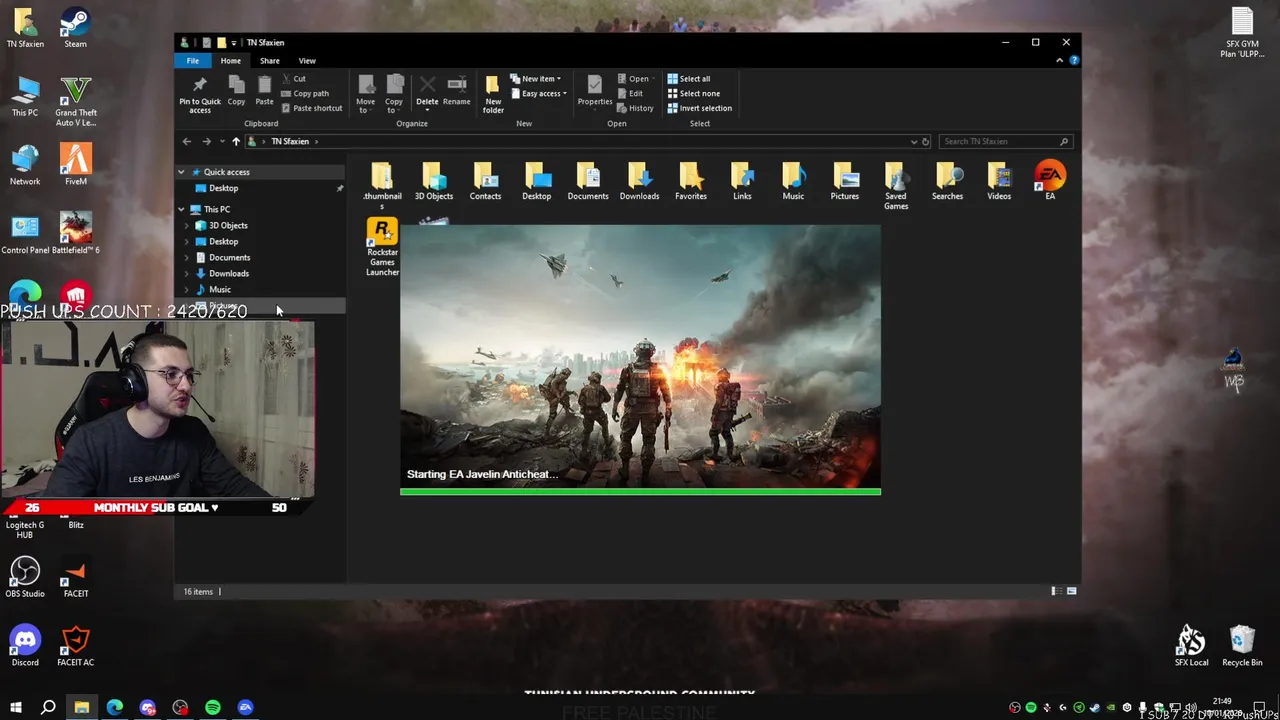Click the Spotify taskbar icon

[x=213, y=707]
